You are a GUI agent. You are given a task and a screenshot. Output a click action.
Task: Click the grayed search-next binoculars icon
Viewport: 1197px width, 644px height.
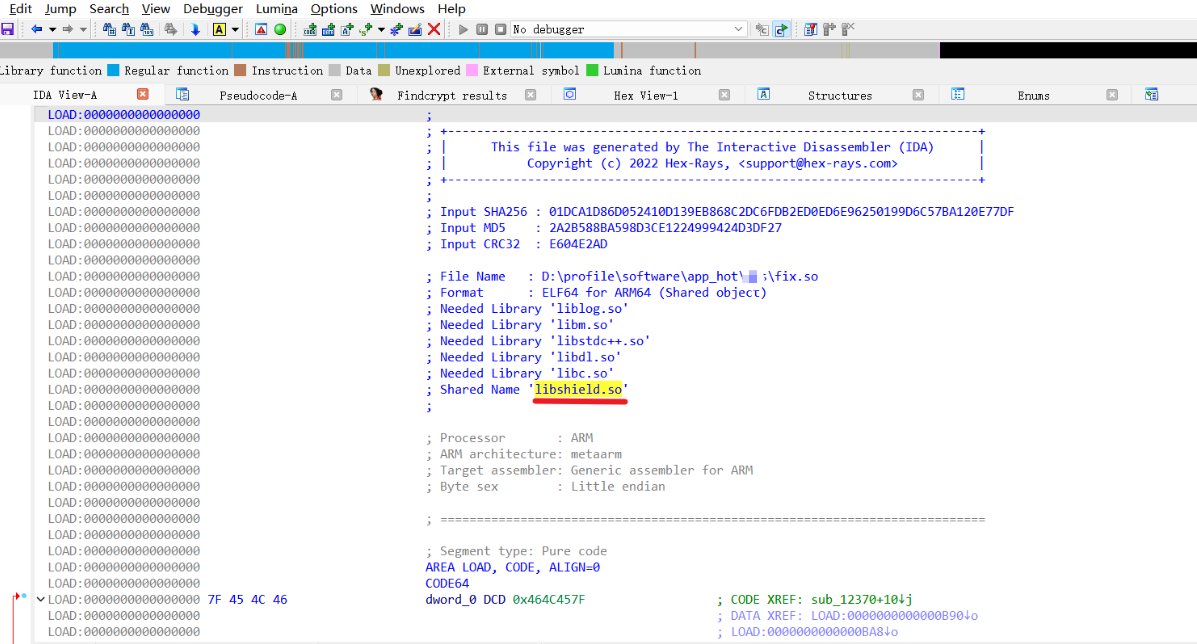[171, 29]
